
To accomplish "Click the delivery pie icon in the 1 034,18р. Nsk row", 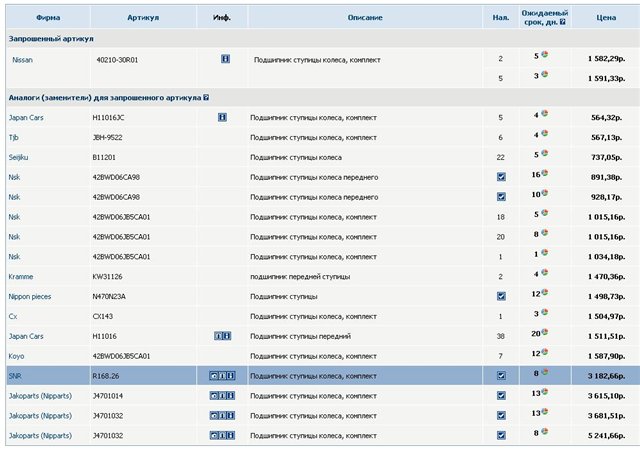I will pos(544,253).
